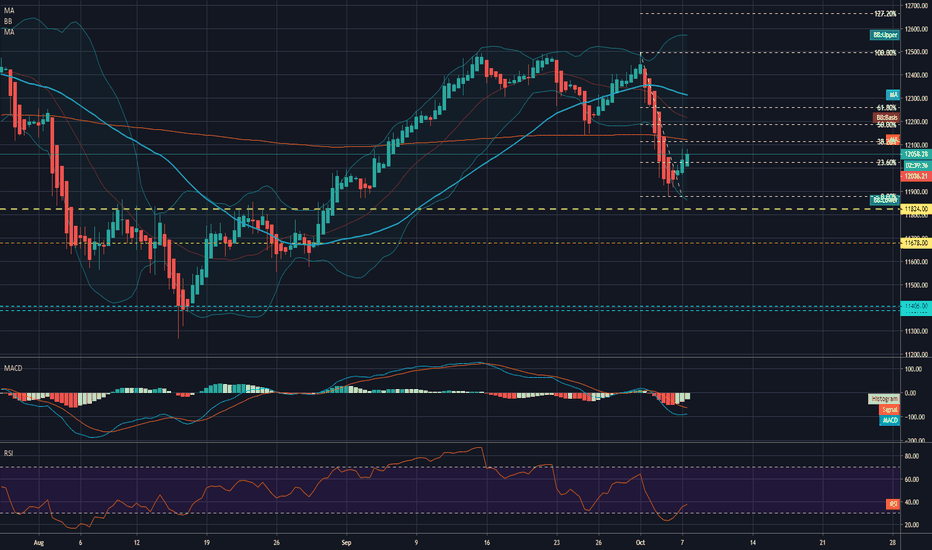Select the BB:Lower label tag
The image size is (932, 550).
point(884,200)
